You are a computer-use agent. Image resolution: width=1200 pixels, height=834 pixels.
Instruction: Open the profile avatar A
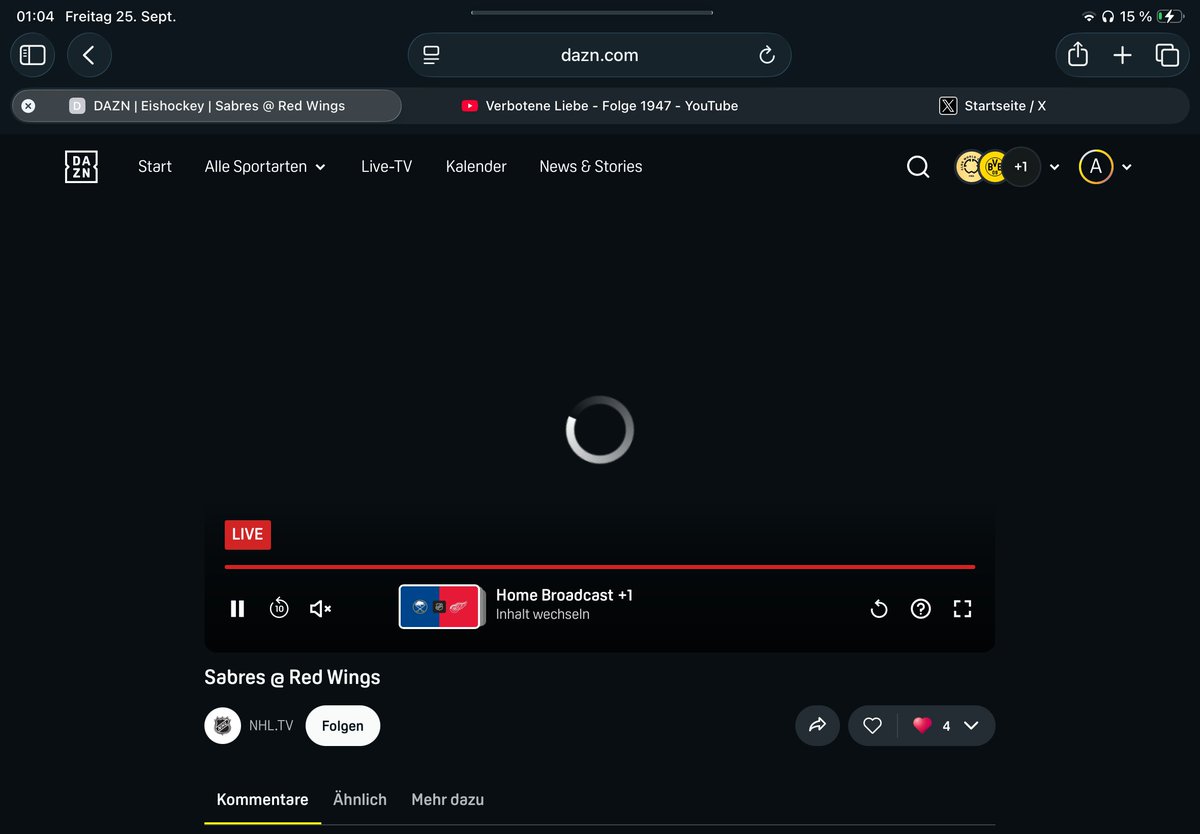(x=1096, y=167)
